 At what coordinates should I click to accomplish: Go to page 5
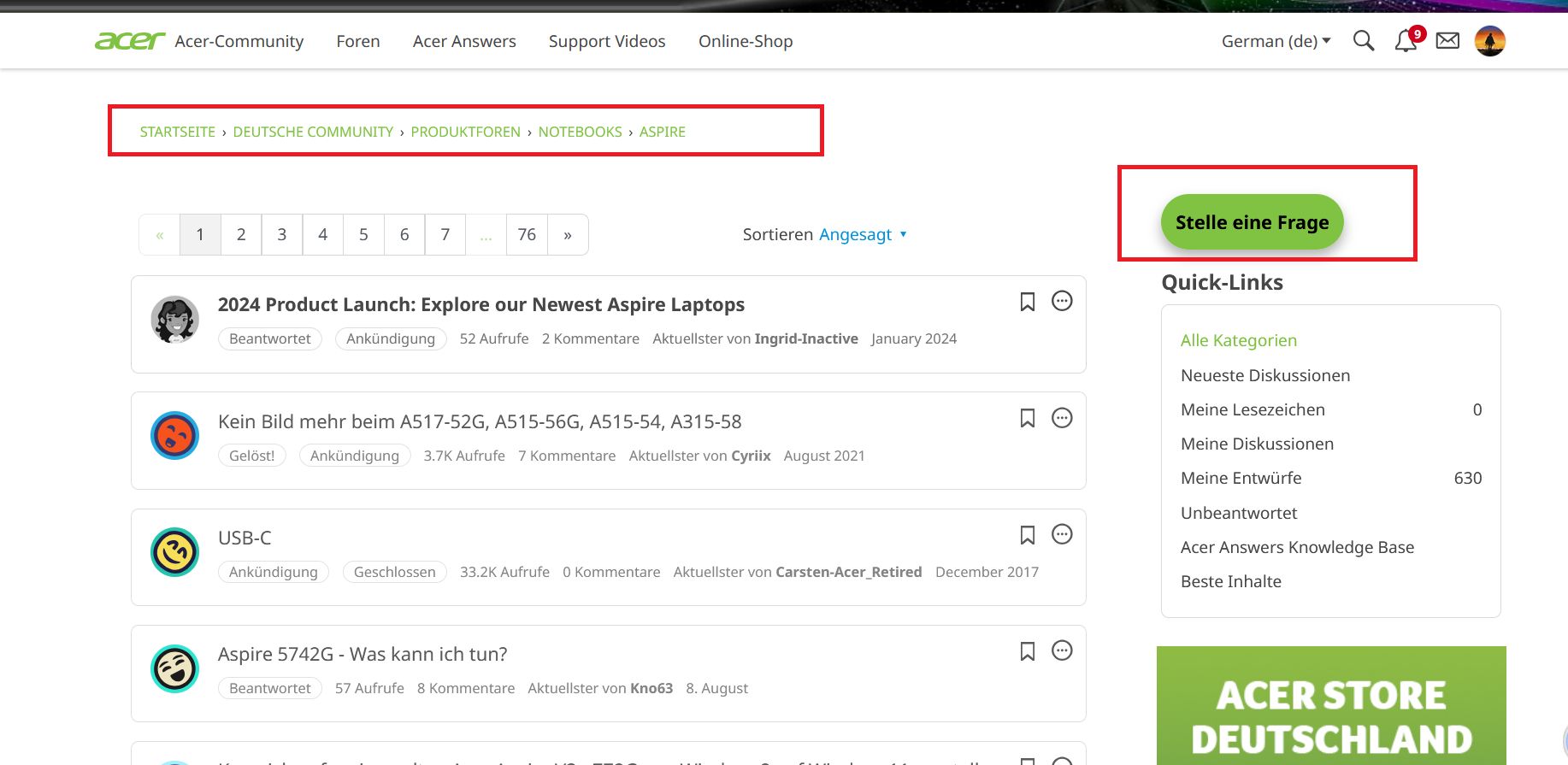coord(363,234)
